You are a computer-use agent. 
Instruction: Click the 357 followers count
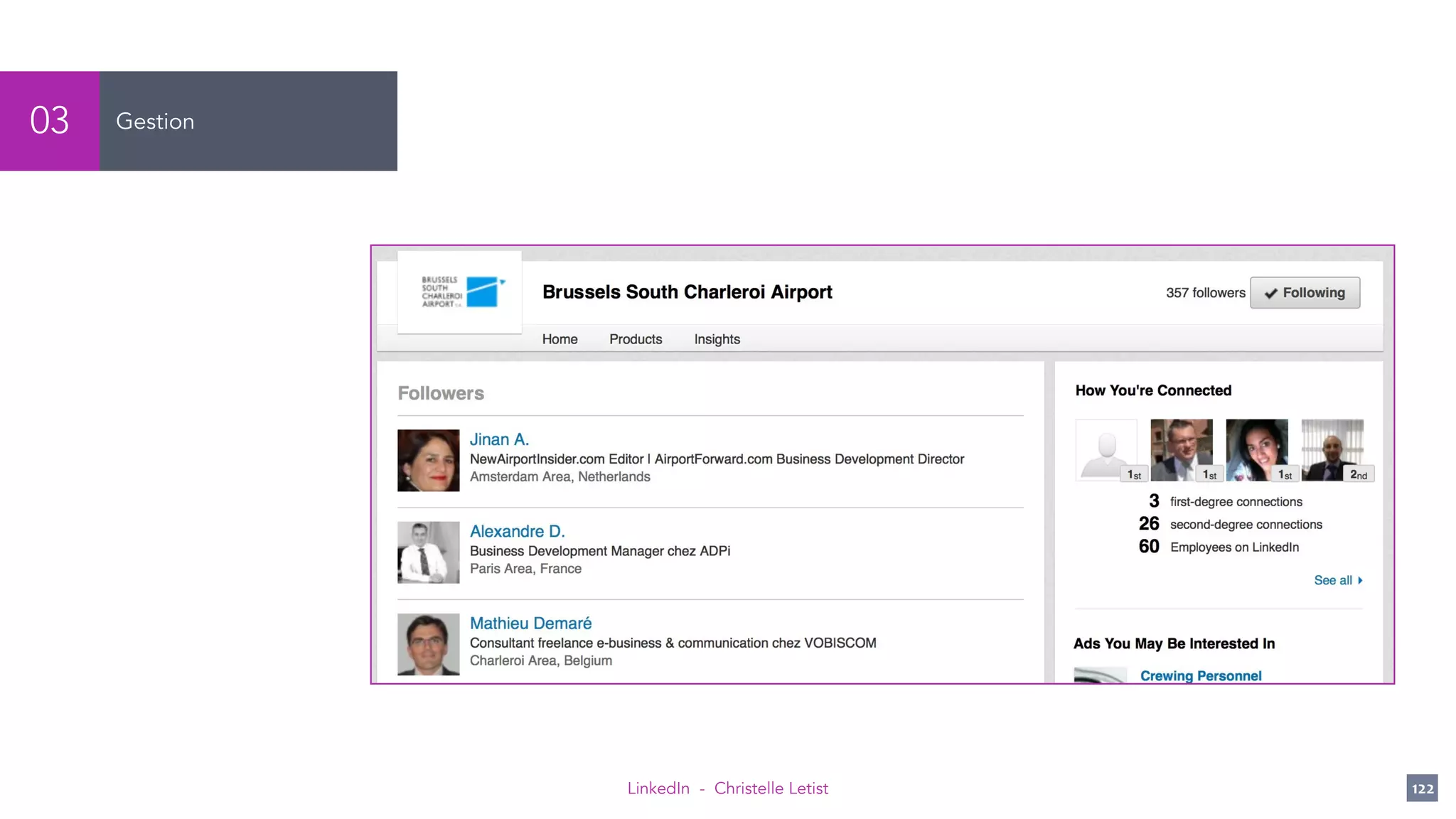[x=1206, y=293]
